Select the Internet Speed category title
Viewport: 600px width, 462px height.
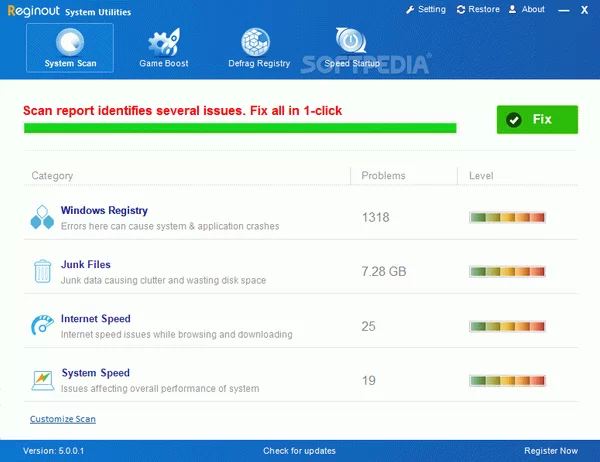[x=96, y=319]
